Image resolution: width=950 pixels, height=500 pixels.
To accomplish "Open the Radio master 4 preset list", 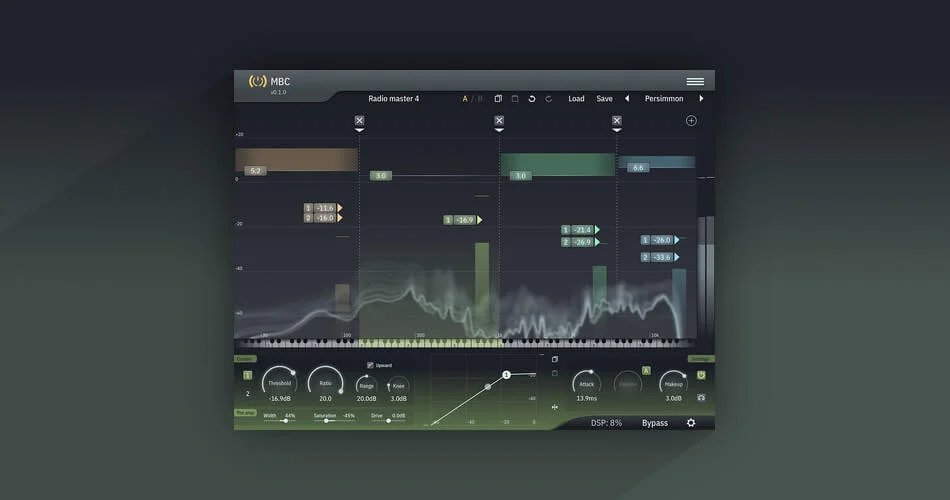I will click(x=393, y=99).
